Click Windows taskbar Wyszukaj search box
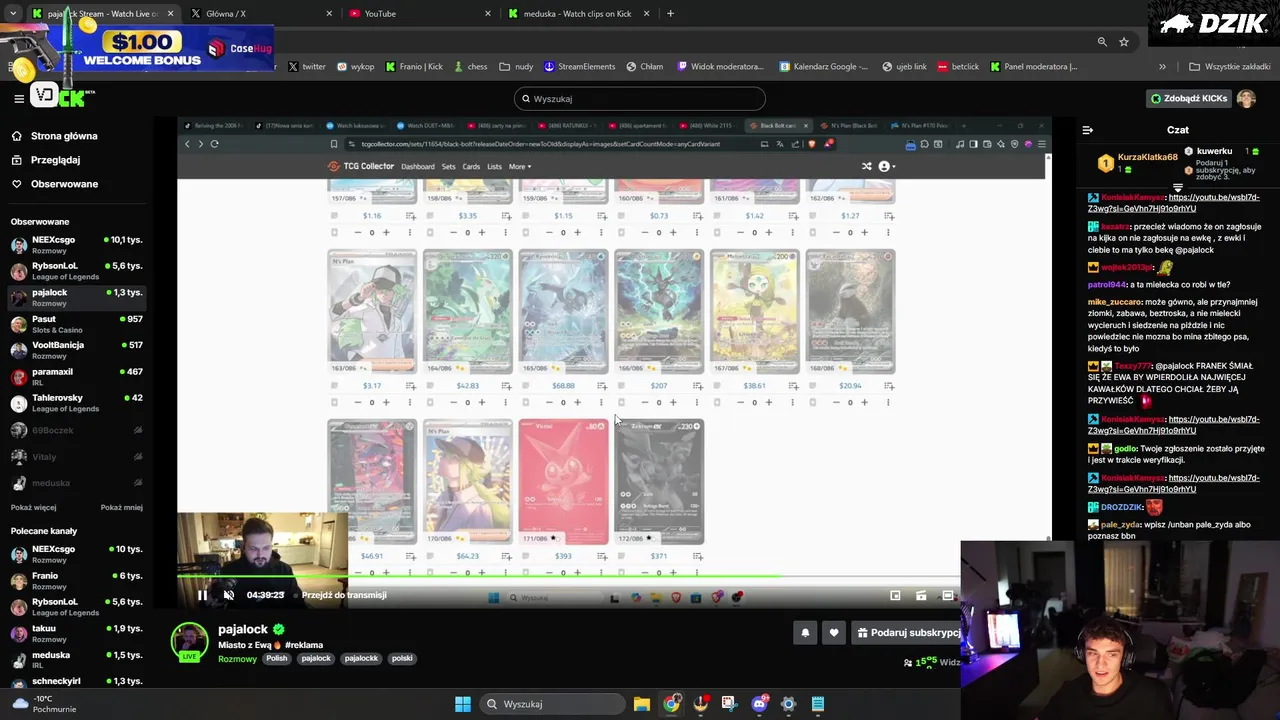This screenshot has width=1280, height=720. point(550,704)
